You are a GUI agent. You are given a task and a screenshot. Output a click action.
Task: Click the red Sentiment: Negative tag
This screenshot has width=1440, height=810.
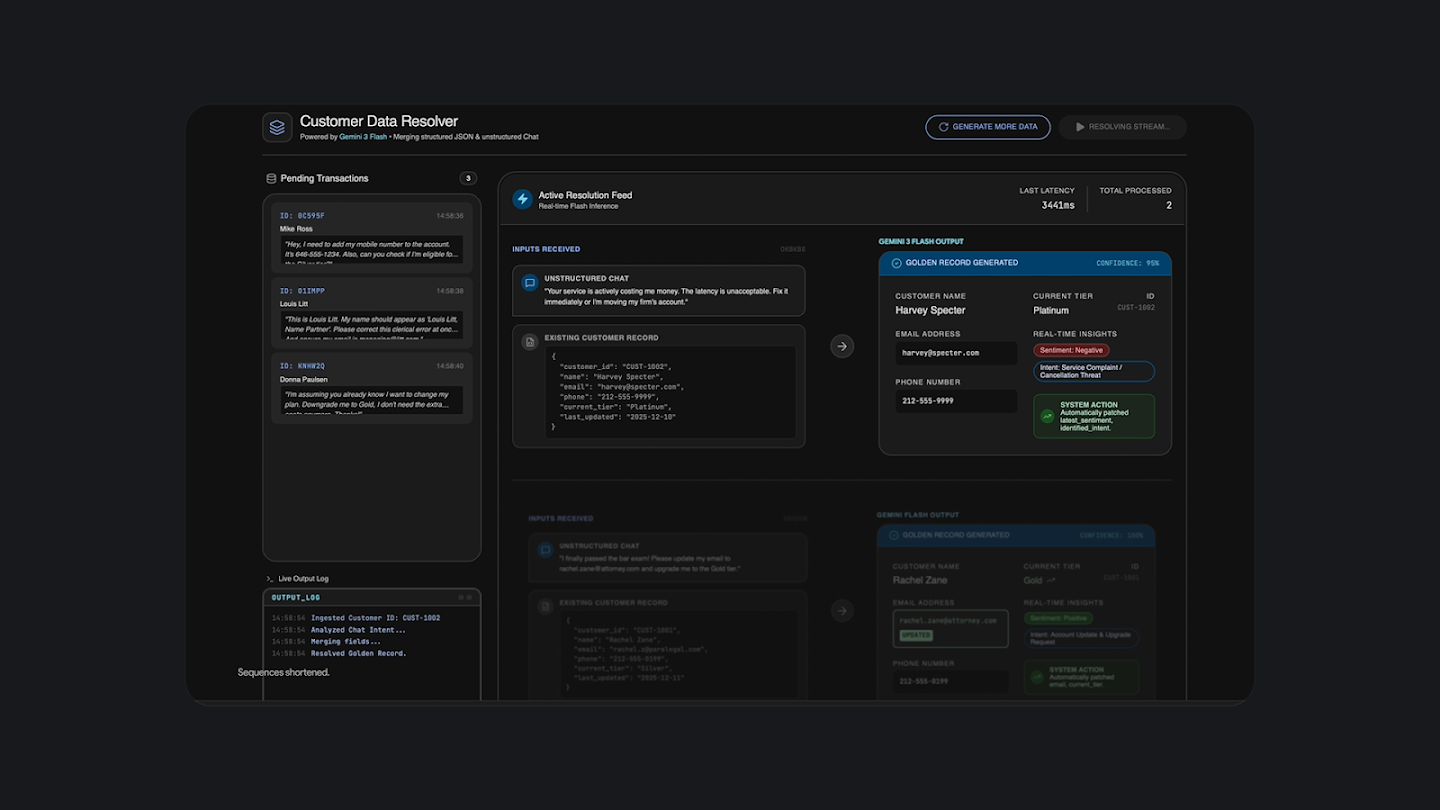[x=1072, y=351]
